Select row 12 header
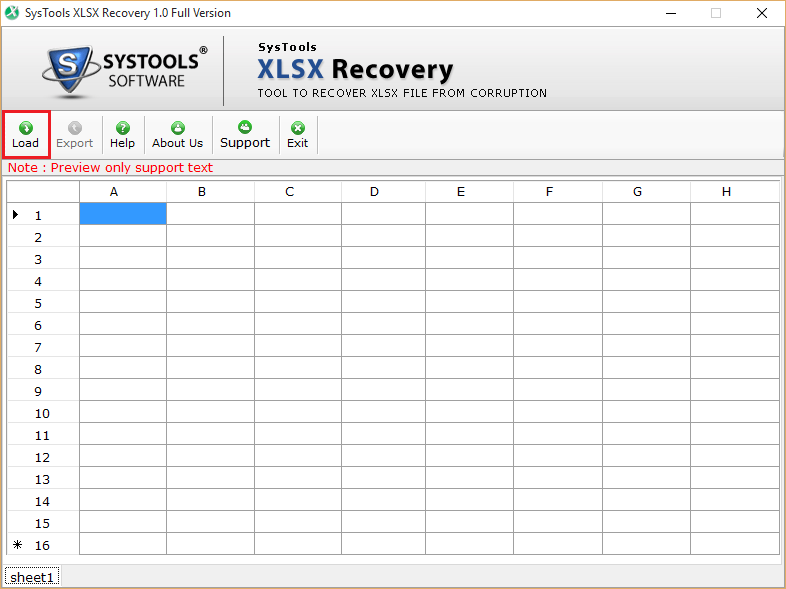Screen dimensions: 786x589 (43, 457)
